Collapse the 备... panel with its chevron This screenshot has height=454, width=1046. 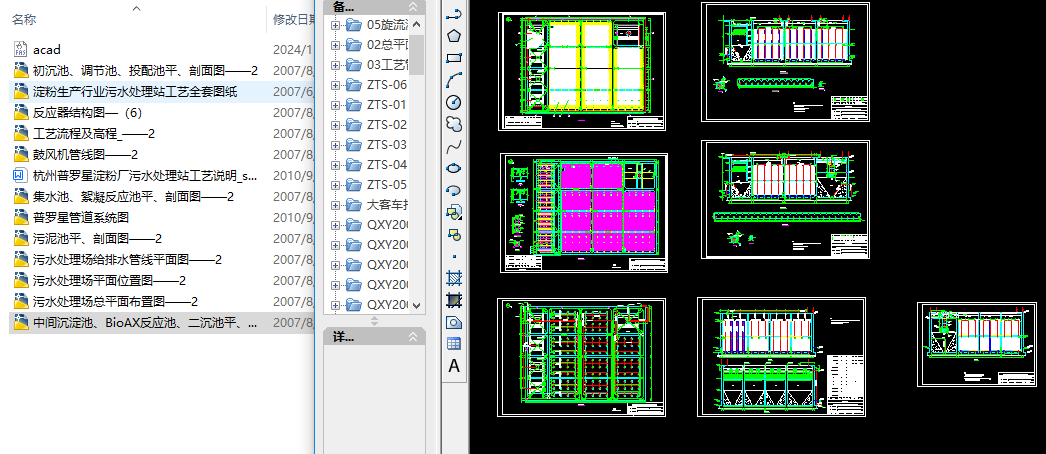tap(413, 7)
